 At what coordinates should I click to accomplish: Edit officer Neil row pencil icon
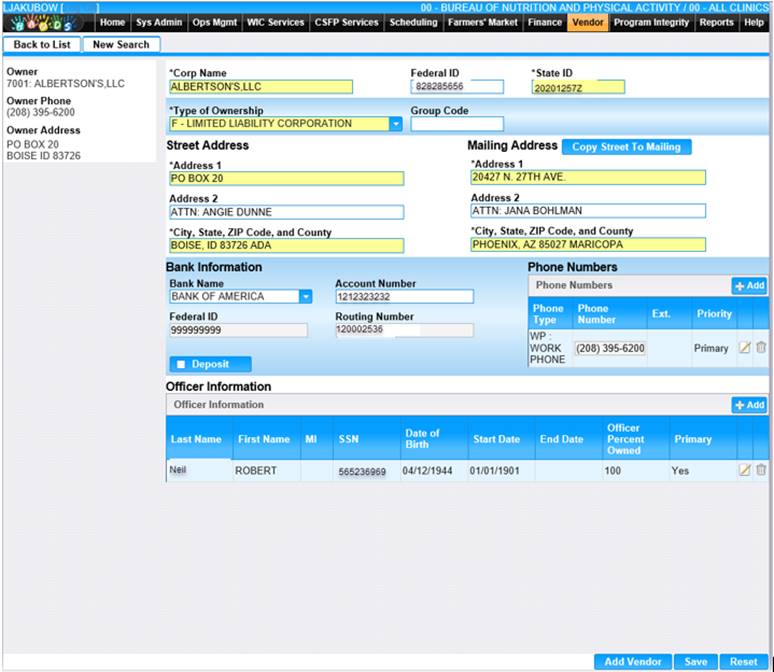coord(744,470)
